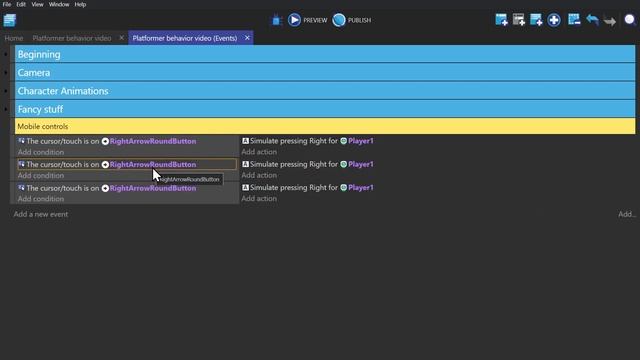The image size is (640, 360).
Task: Add condition to the third event
Action: (41, 199)
